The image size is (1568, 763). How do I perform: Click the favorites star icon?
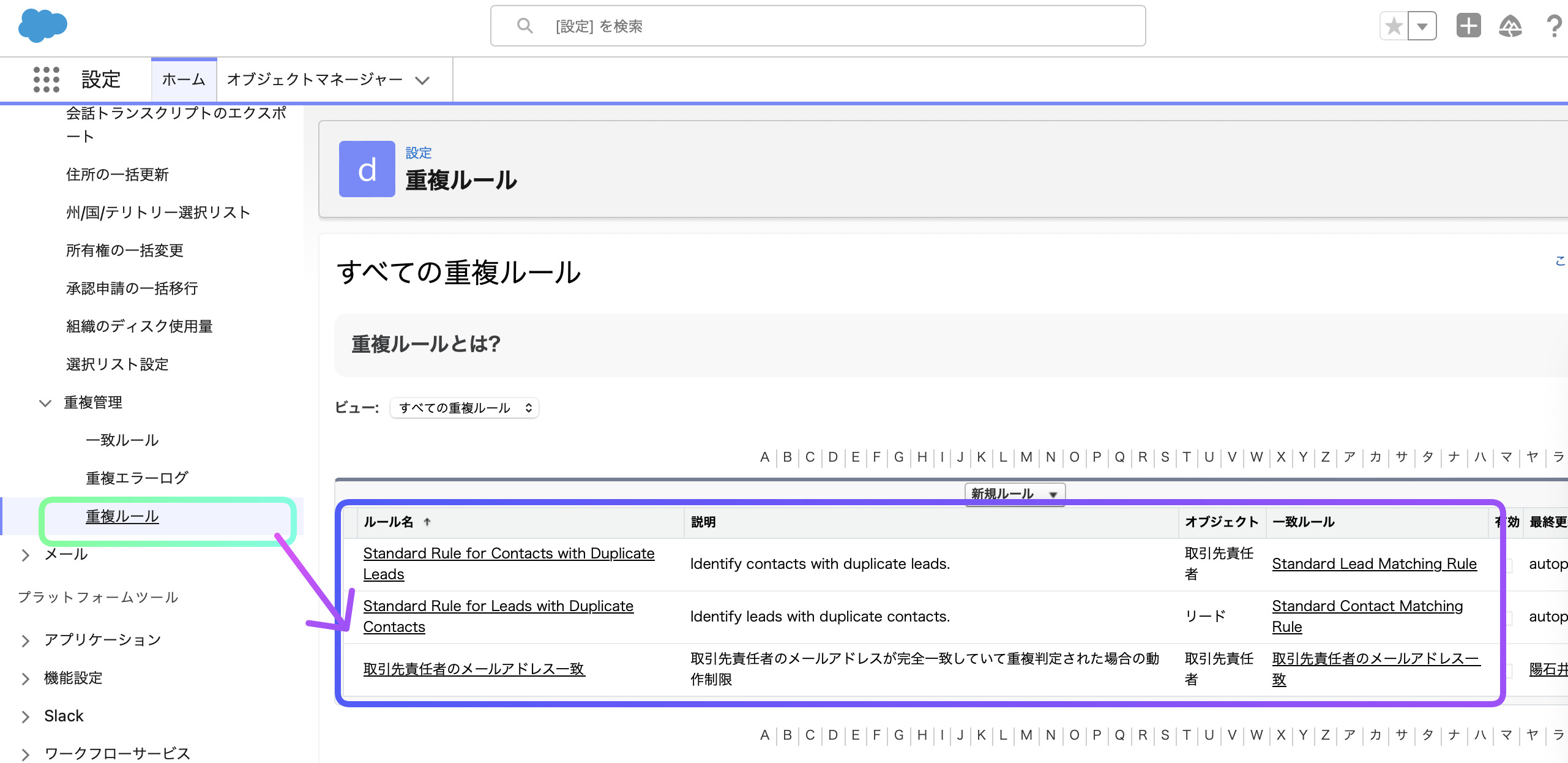1394,25
